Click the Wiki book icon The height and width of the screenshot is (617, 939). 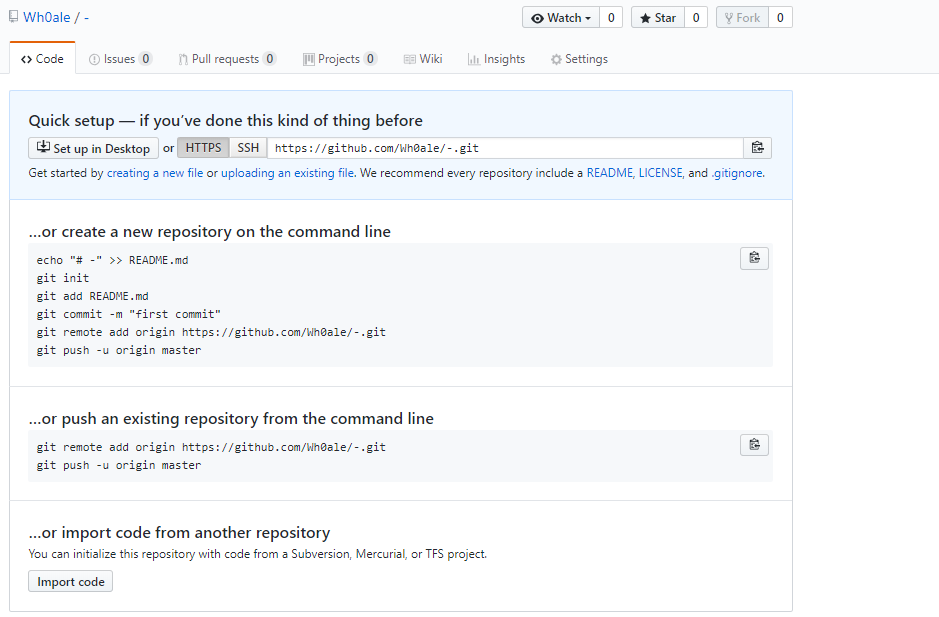410,59
